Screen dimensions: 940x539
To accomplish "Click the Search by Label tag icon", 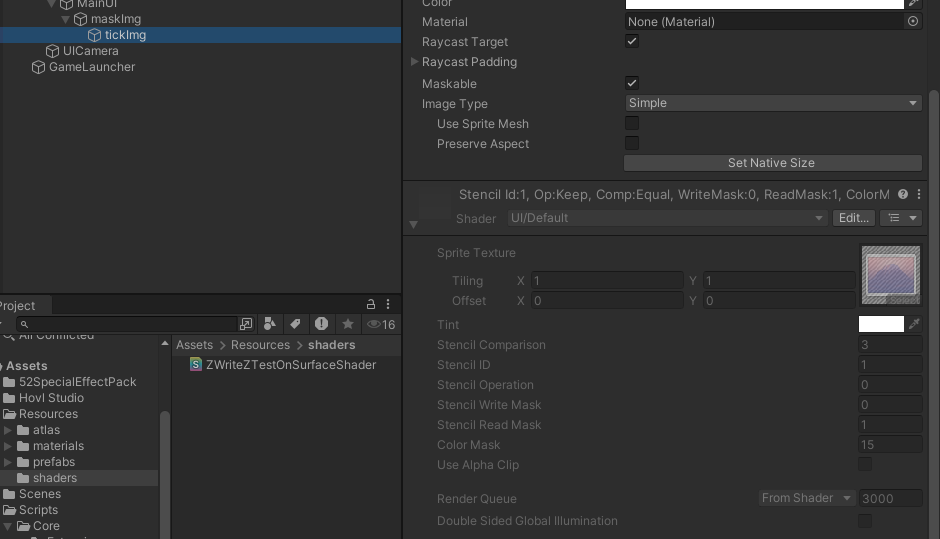I will (x=295, y=324).
